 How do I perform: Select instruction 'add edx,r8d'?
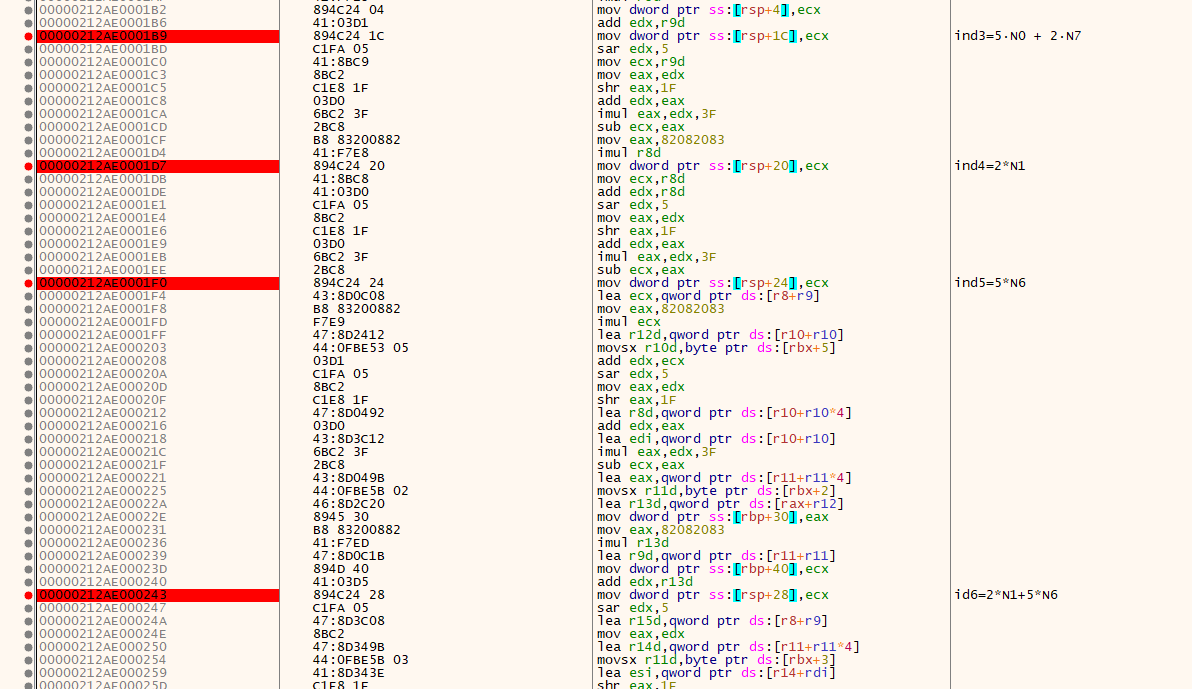click(x=641, y=192)
